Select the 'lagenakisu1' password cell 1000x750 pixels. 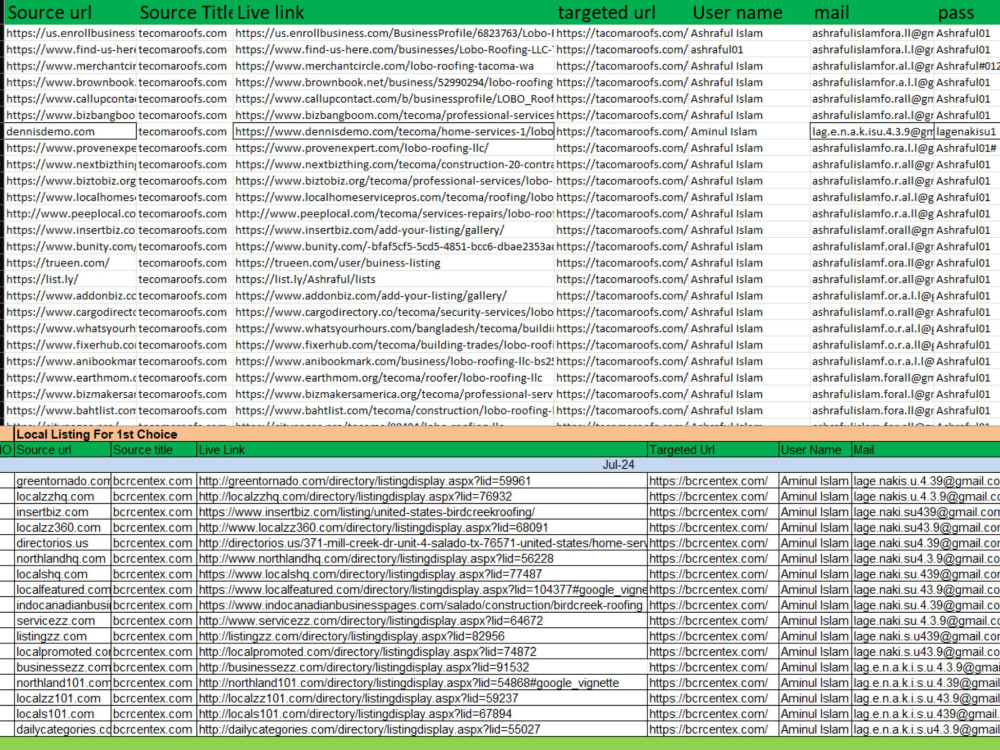click(966, 131)
